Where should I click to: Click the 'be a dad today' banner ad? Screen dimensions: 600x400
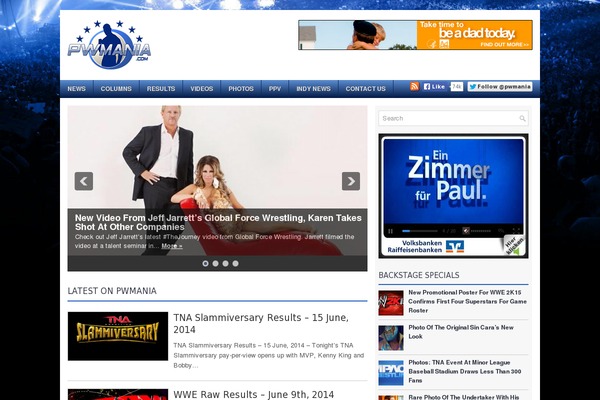pyautogui.click(x=415, y=35)
